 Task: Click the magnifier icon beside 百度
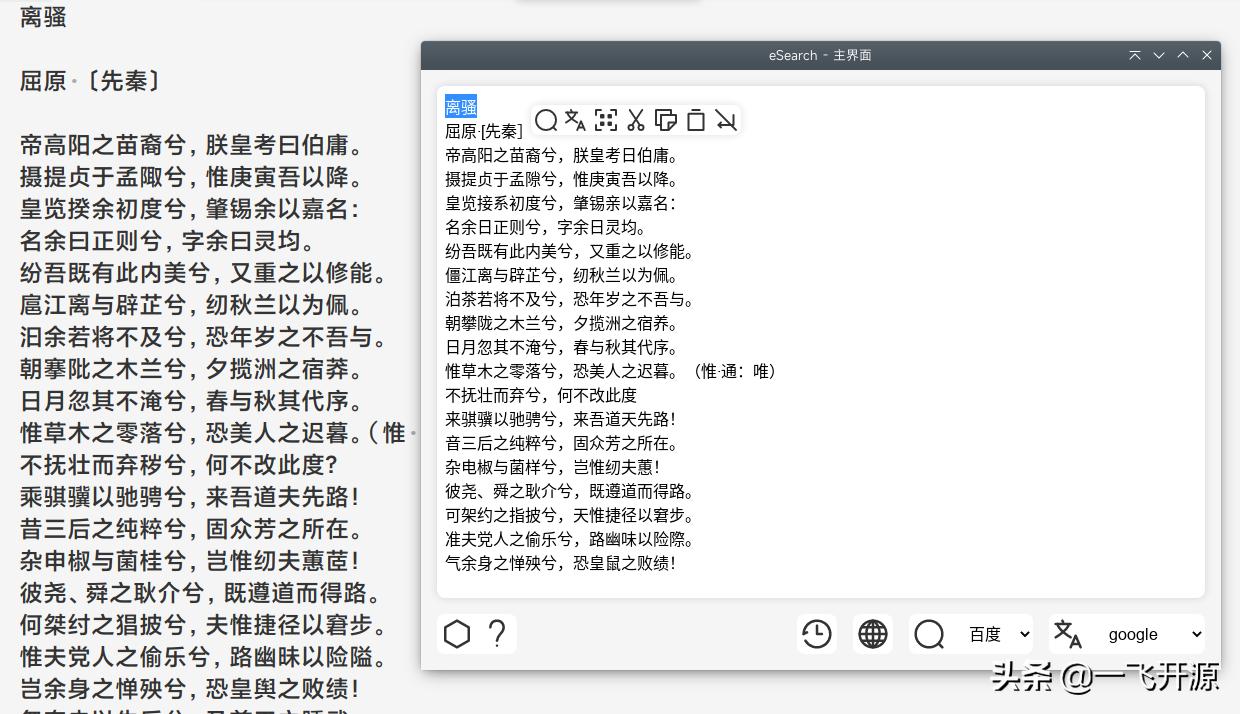tap(929, 634)
